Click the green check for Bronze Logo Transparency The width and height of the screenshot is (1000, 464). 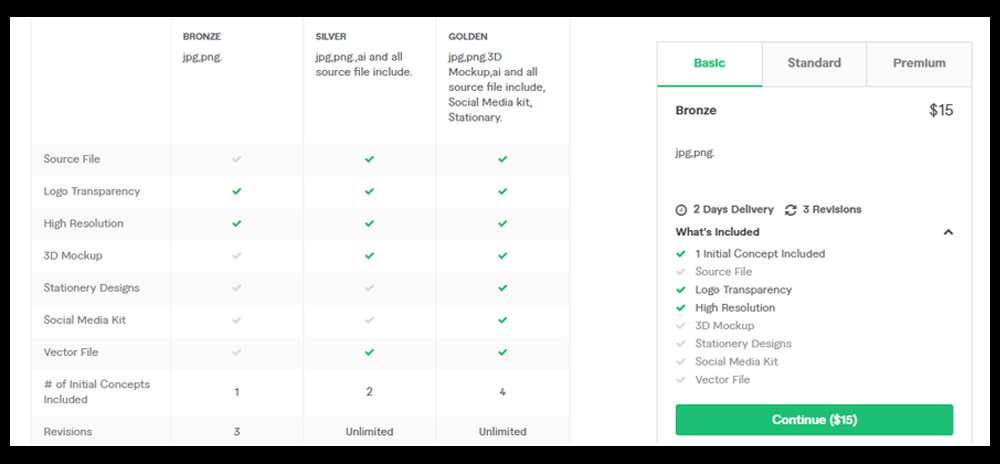point(237,191)
